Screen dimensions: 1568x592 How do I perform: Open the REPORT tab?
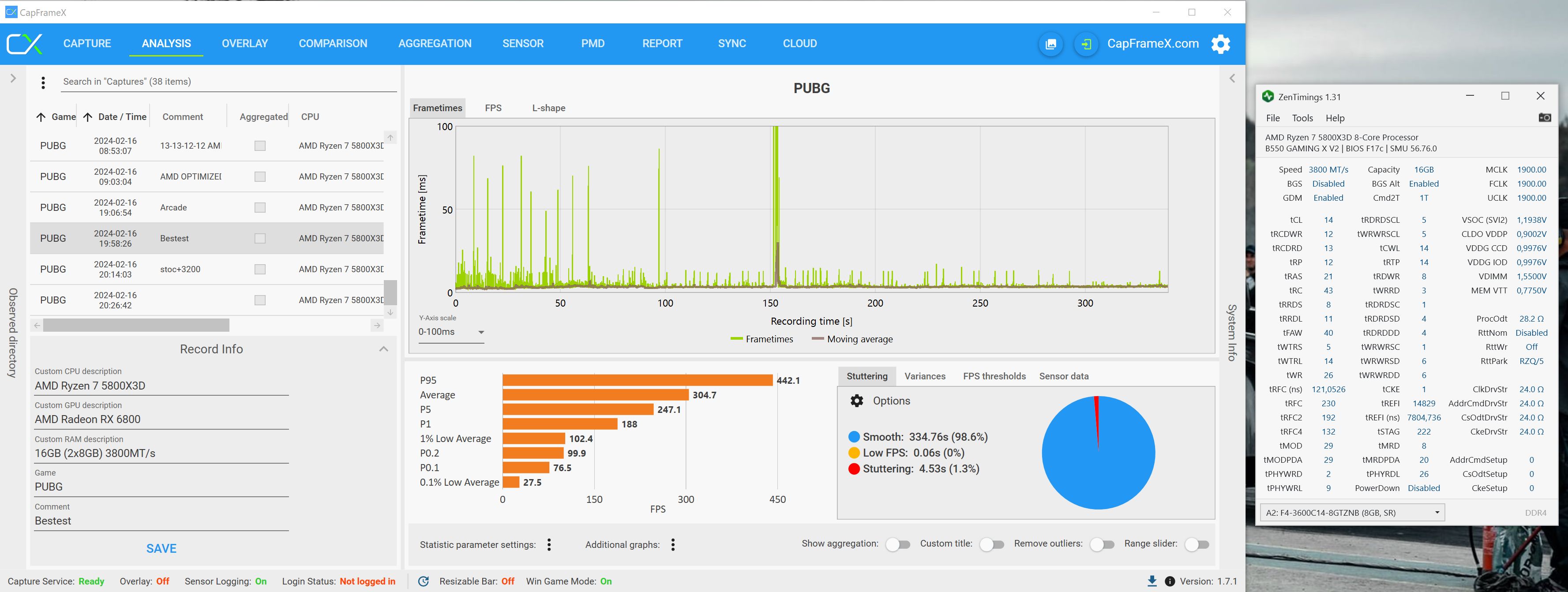[662, 44]
